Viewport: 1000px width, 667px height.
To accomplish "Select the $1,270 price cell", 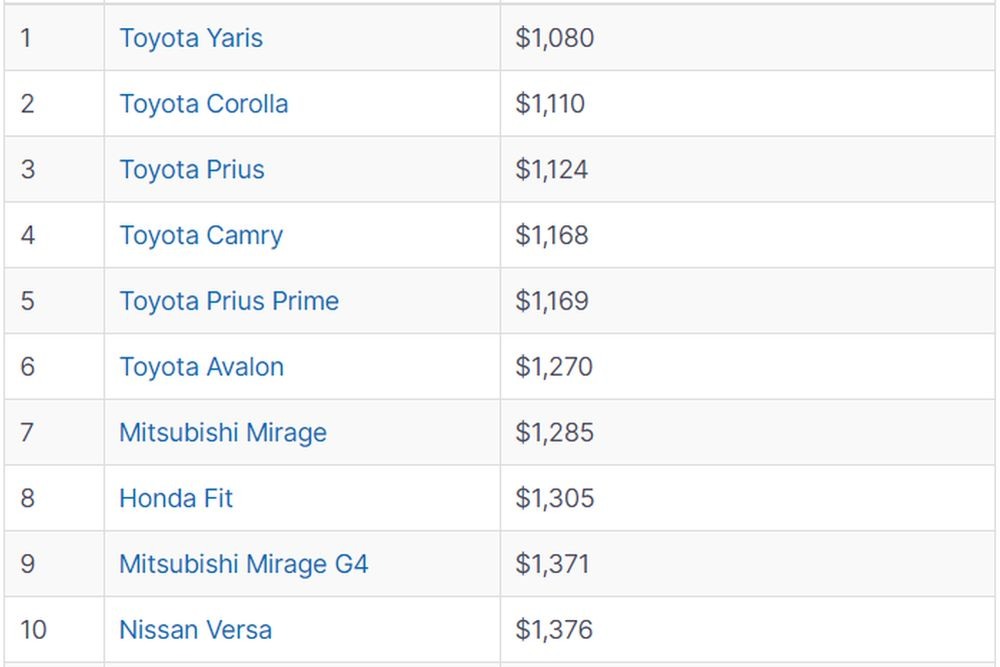I will pos(747,366).
